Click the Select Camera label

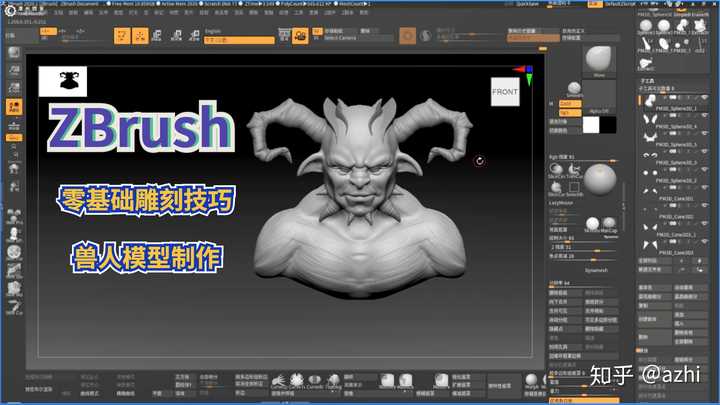(340, 38)
